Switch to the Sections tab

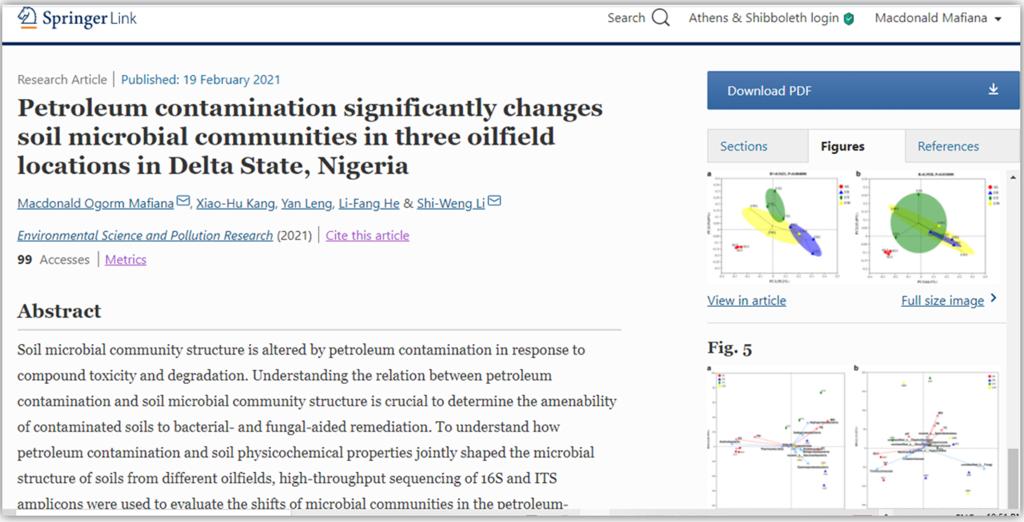(743, 146)
